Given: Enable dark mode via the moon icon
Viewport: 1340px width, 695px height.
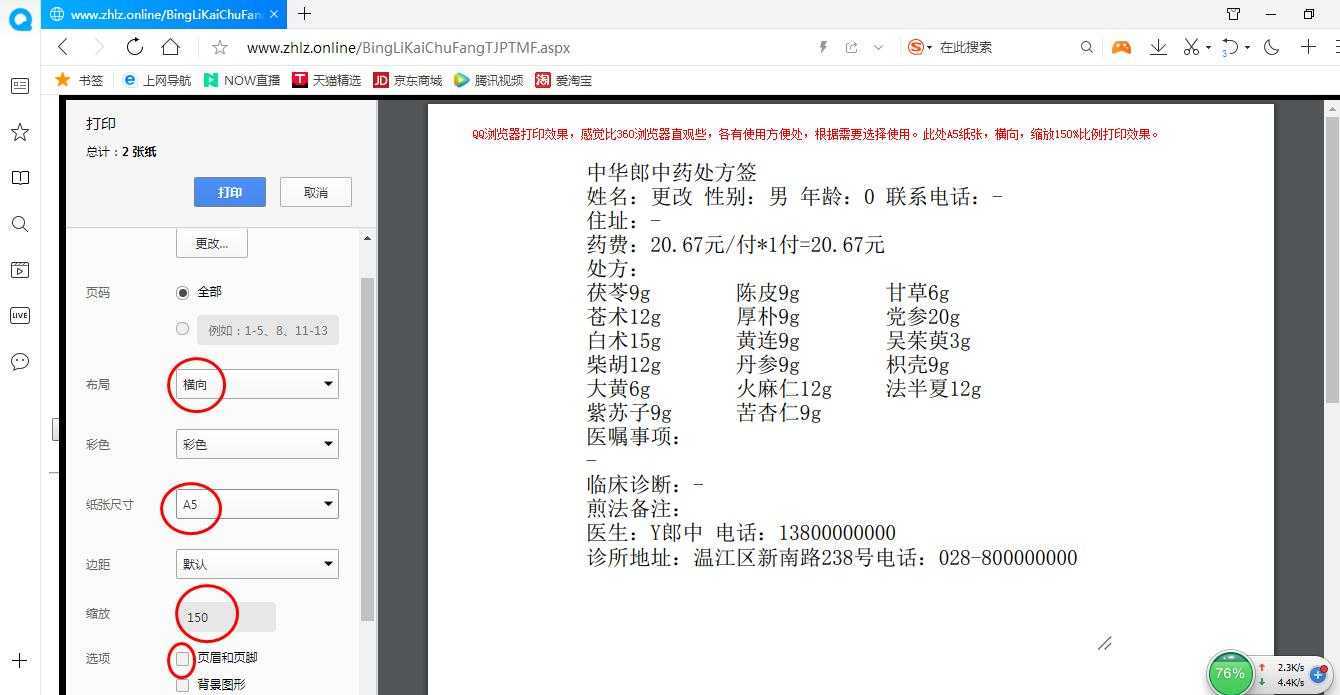Looking at the screenshot, I should tap(1270, 47).
